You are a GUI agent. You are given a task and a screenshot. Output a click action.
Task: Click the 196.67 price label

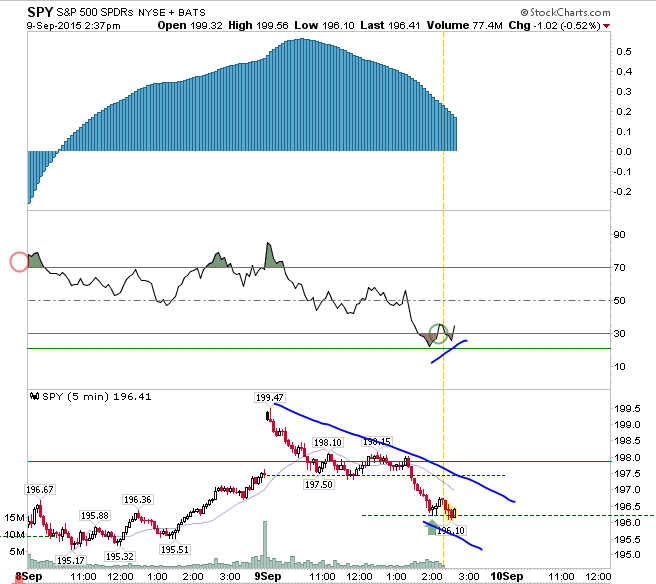click(x=40, y=489)
